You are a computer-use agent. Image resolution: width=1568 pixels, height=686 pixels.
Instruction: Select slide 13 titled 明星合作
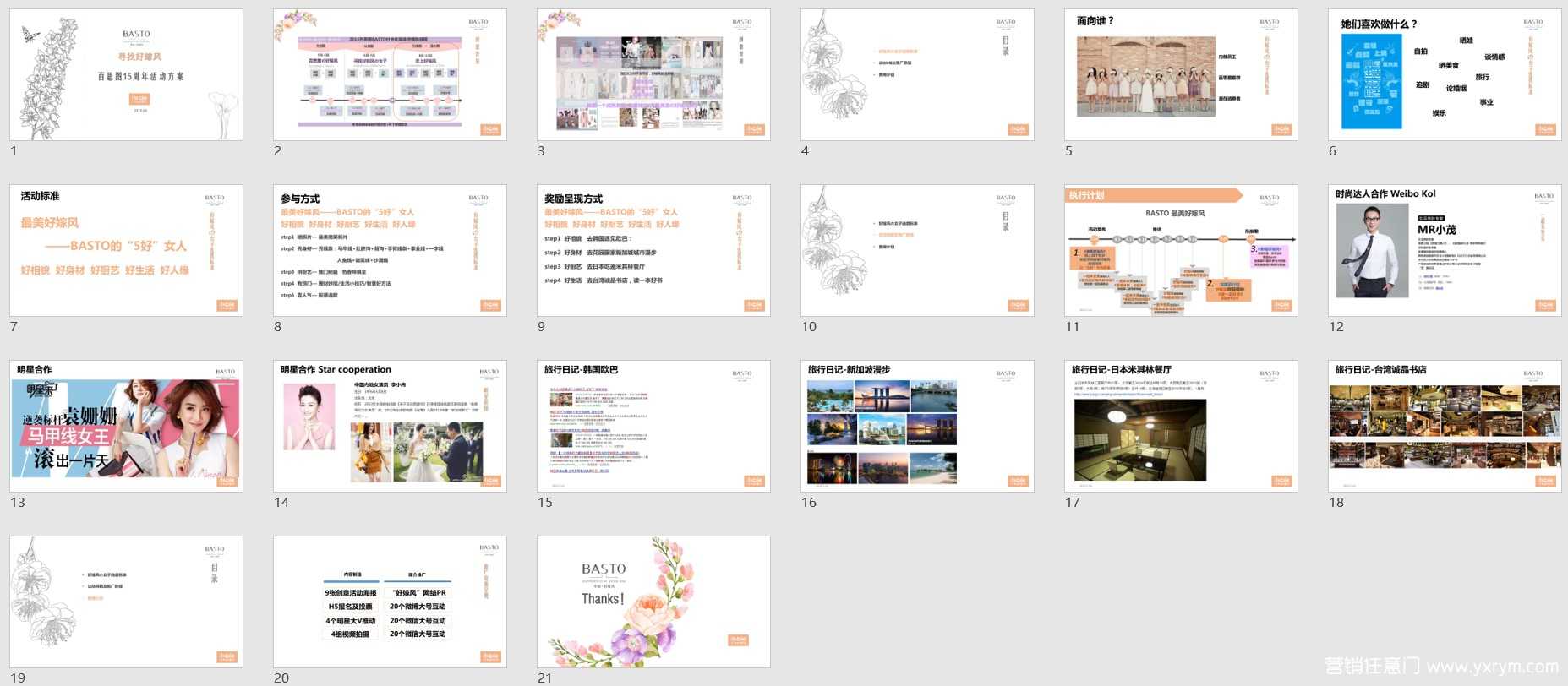[x=126, y=426]
